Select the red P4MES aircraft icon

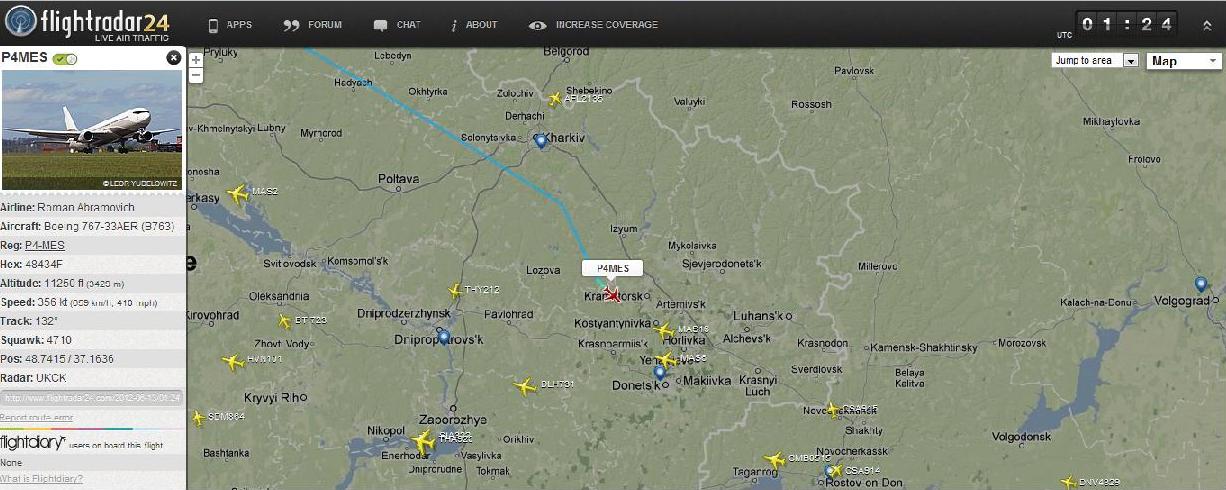coord(612,294)
